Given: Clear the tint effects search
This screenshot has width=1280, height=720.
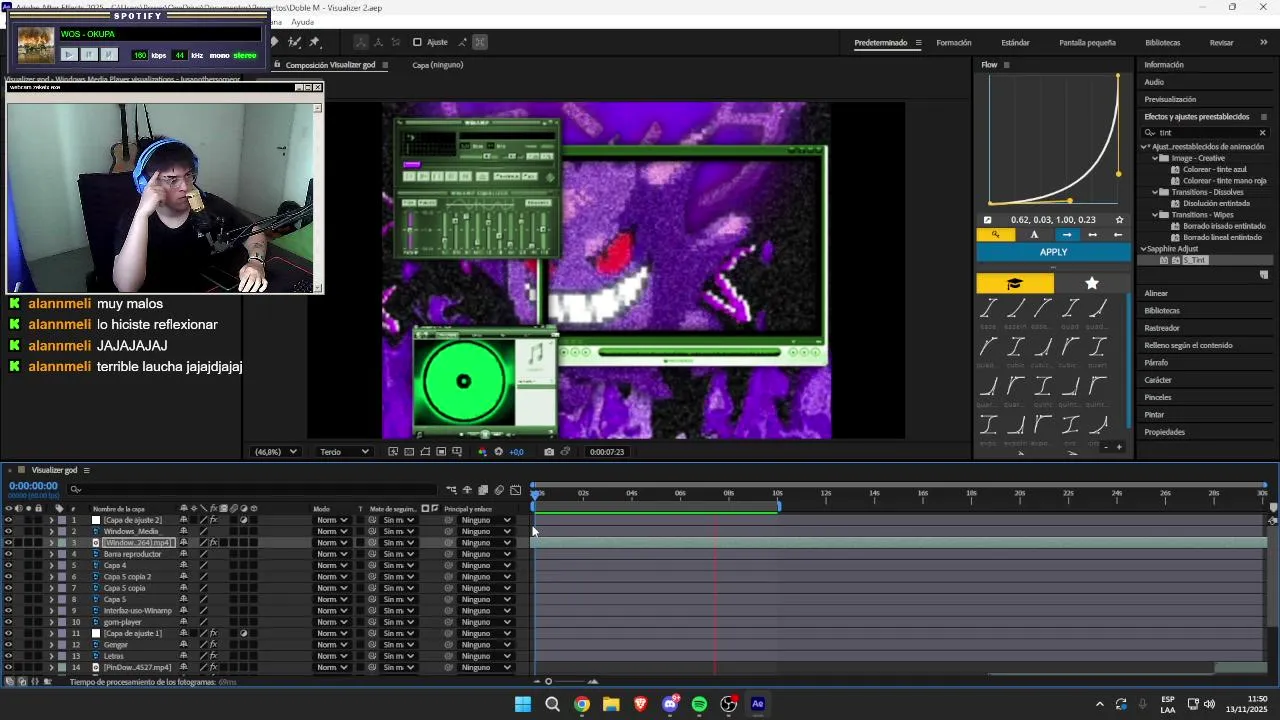Looking at the screenshot, I should [1262, 132].
